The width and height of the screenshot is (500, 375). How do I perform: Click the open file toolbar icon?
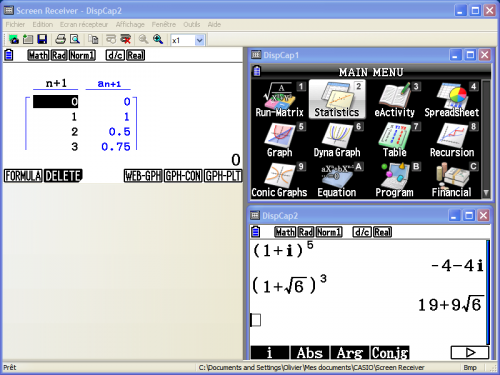[x=28, y=39]
